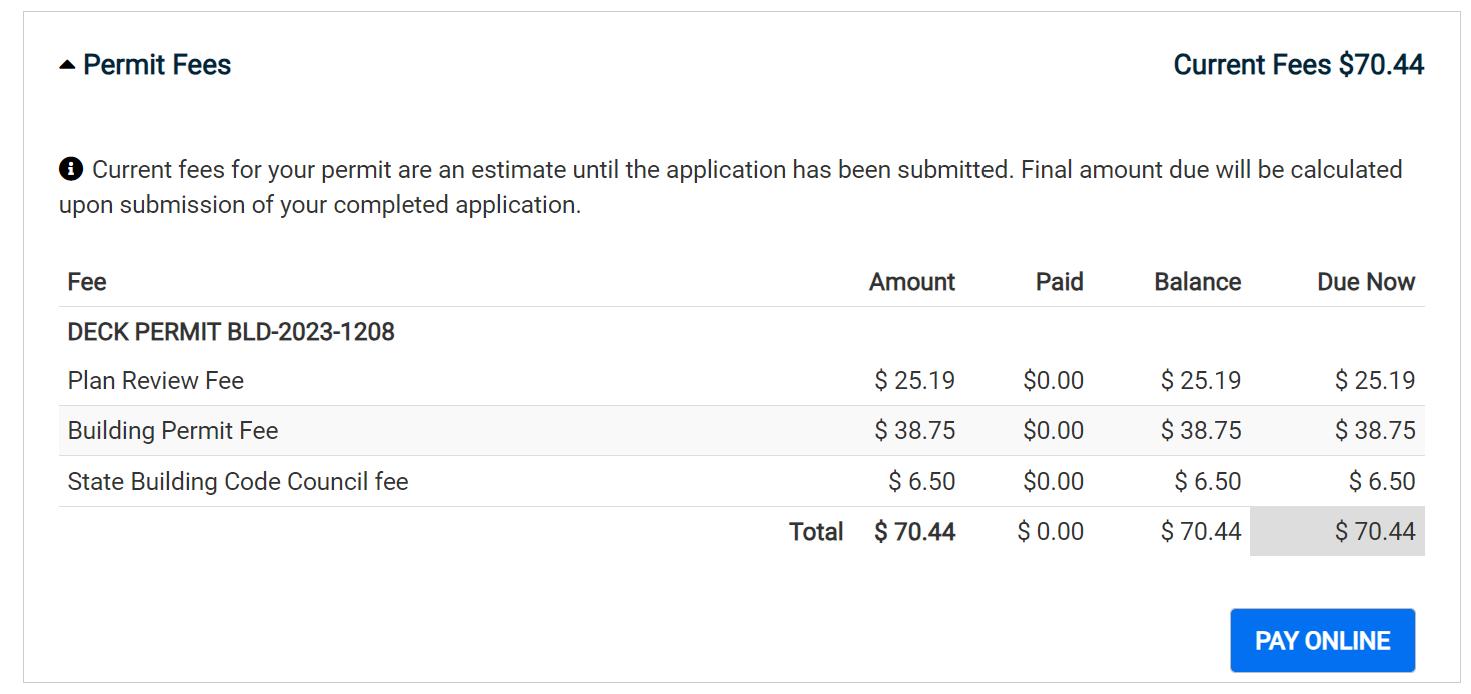The height and width of the screenshot is (694, 1471).
Task: Select the DECK PERMIT BLD-2023-1208 row
Action: [x=231, y=332]
